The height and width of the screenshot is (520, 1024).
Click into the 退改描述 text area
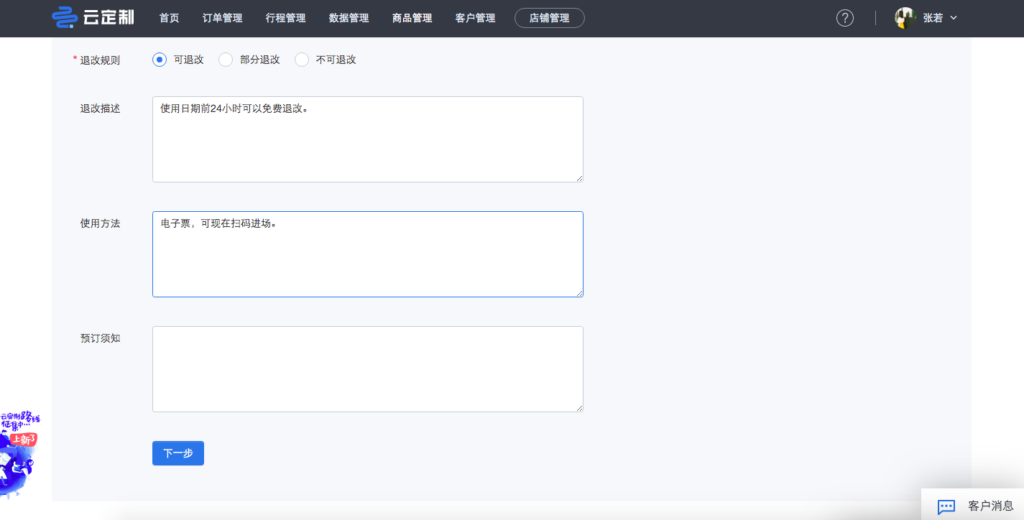367,140
